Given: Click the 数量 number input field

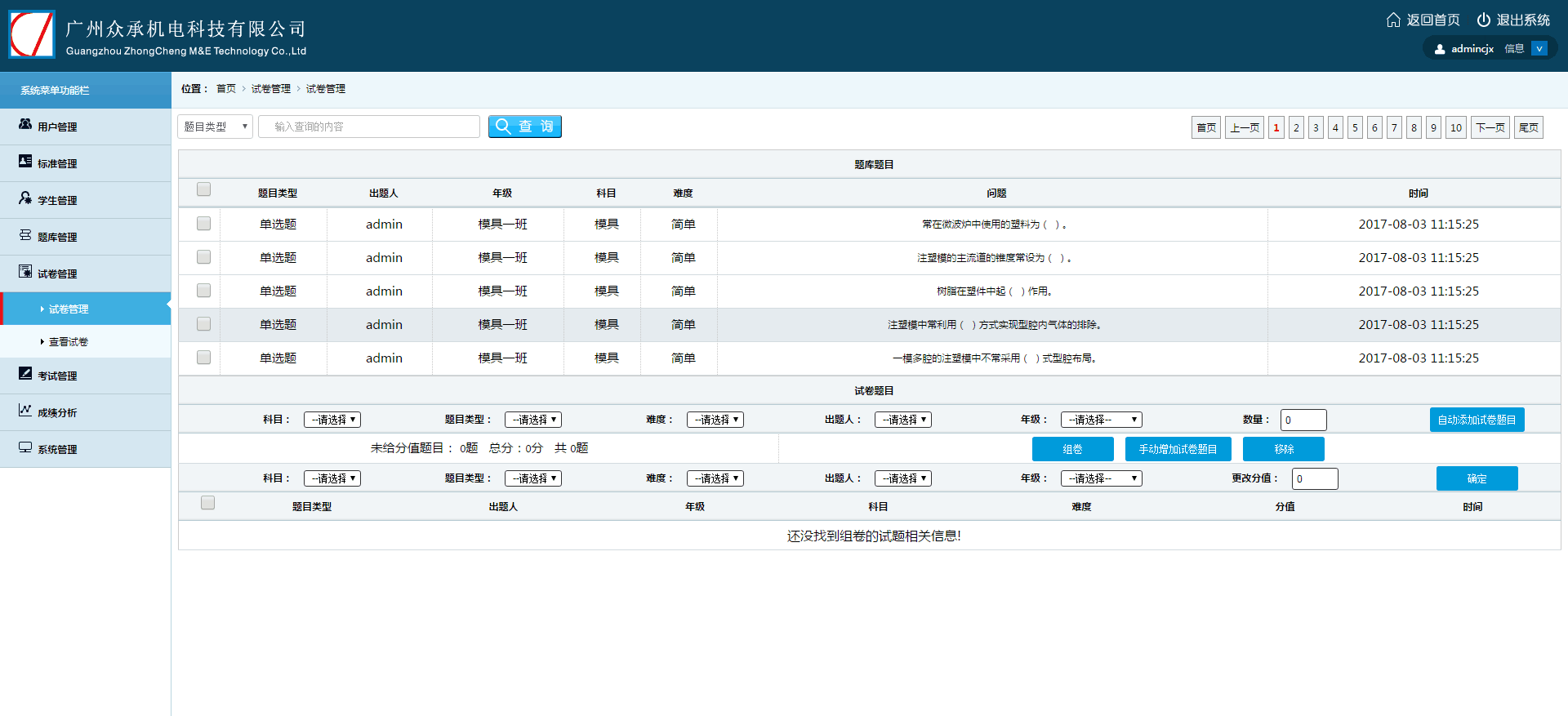Looking at the screenshot, I should pyautogui.click(x=1303, y=420).
